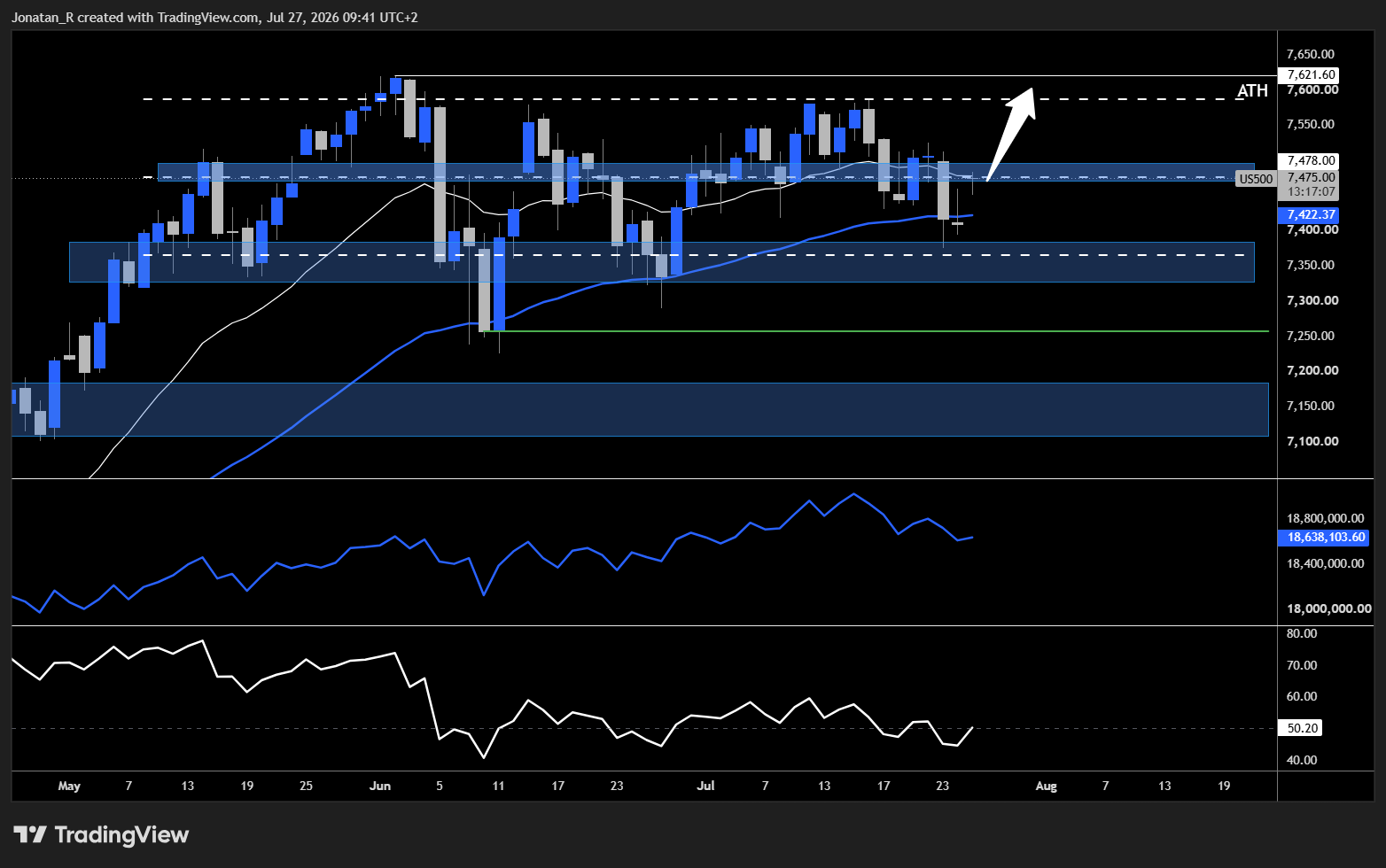Click the 60.00 RSI axis value
The height and width of the screenshot is (868, 1386).
pyautogui.click(x=1302, y=696)
